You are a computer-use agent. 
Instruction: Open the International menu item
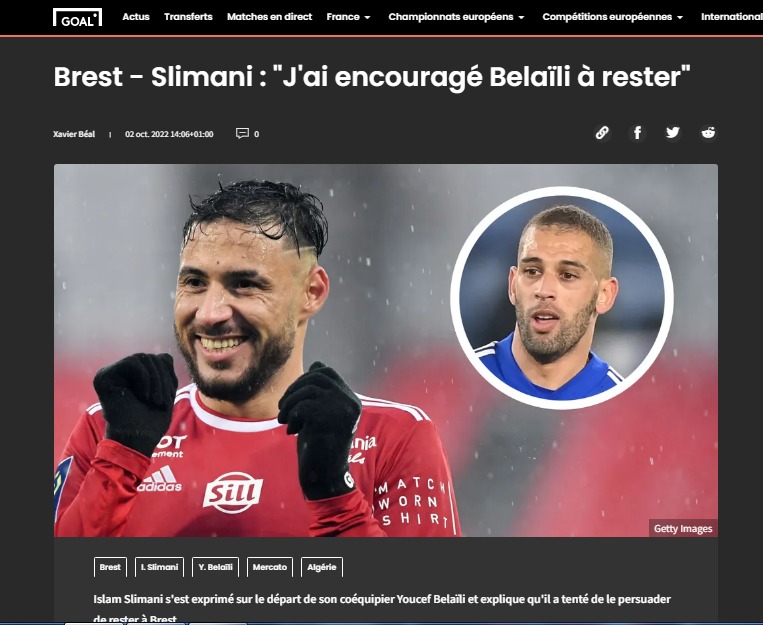(731, 17)
